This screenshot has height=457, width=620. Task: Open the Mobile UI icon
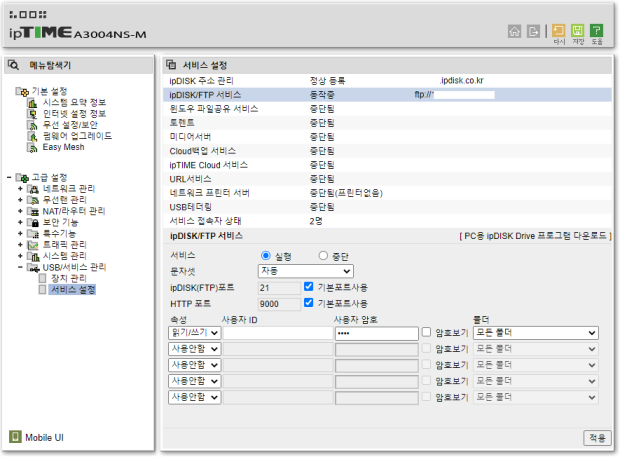click(15, 437)
